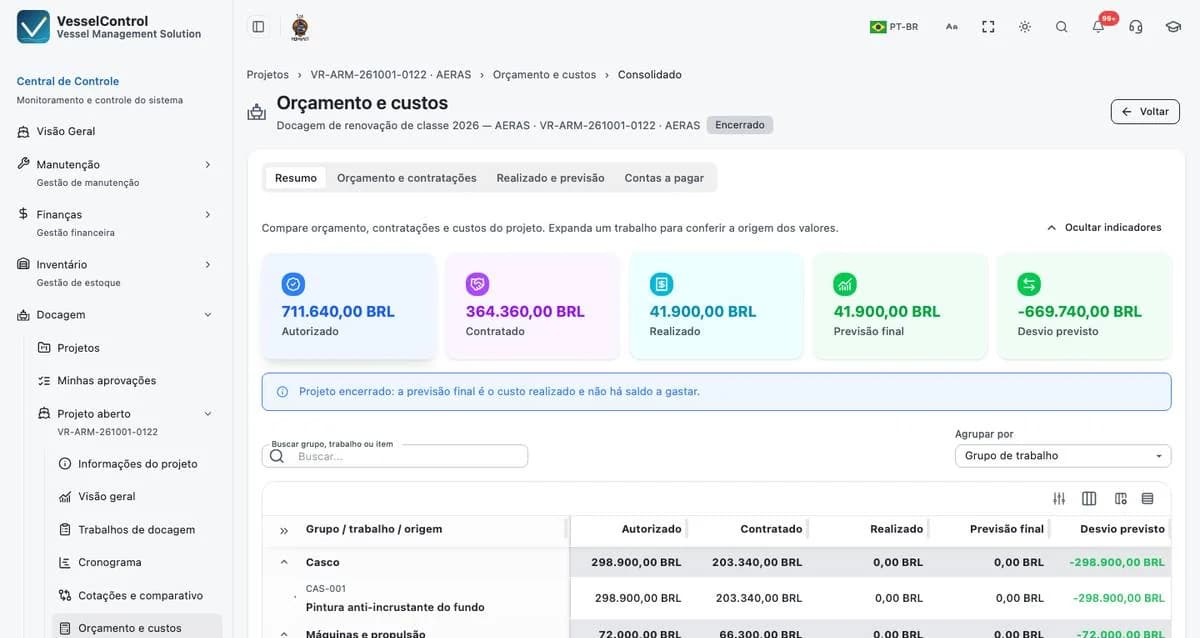
Task: Open Visão geral under Projeto aberto
Action: [106, 496]
